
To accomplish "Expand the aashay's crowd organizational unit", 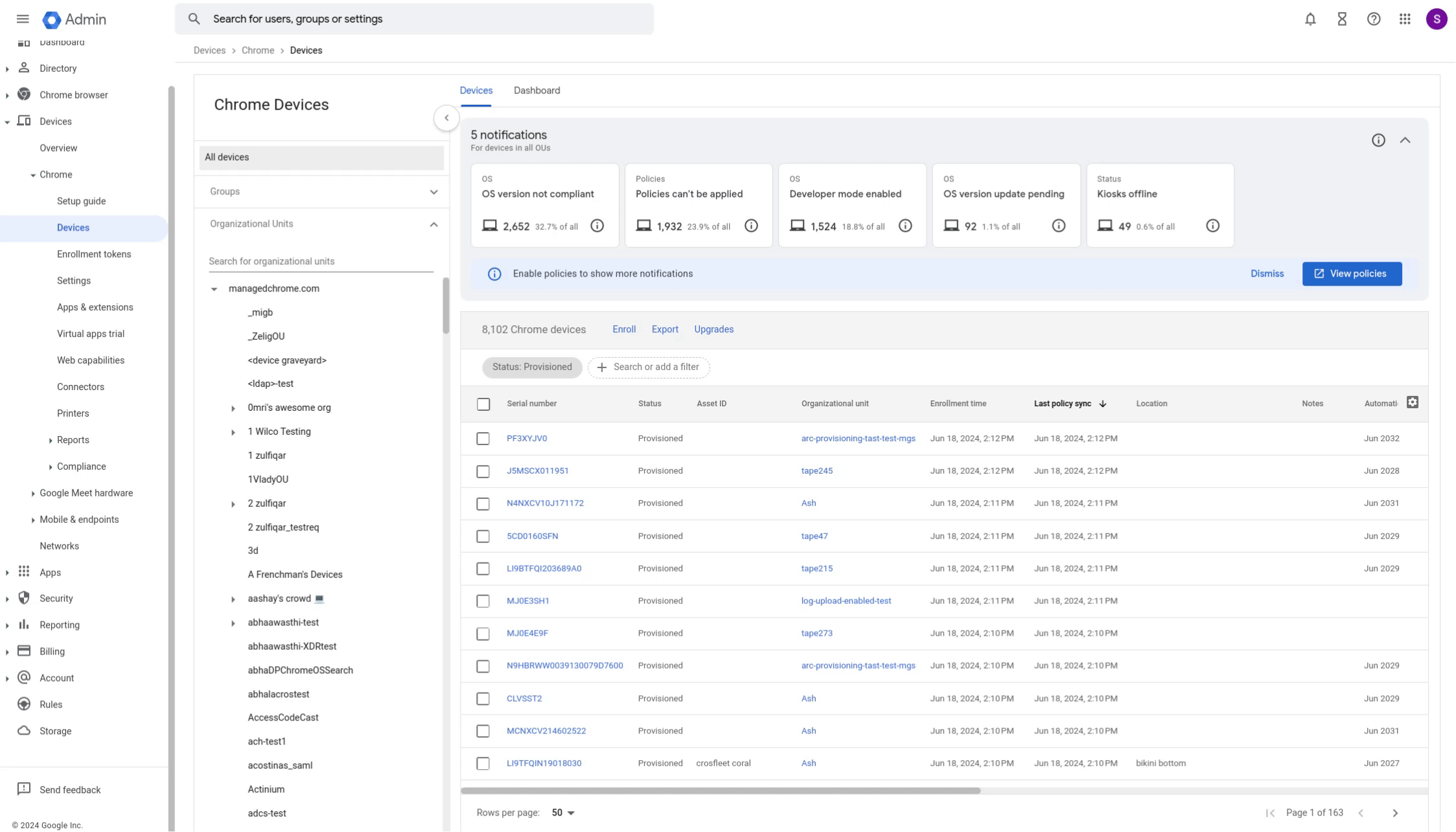I will pos(231,598).
